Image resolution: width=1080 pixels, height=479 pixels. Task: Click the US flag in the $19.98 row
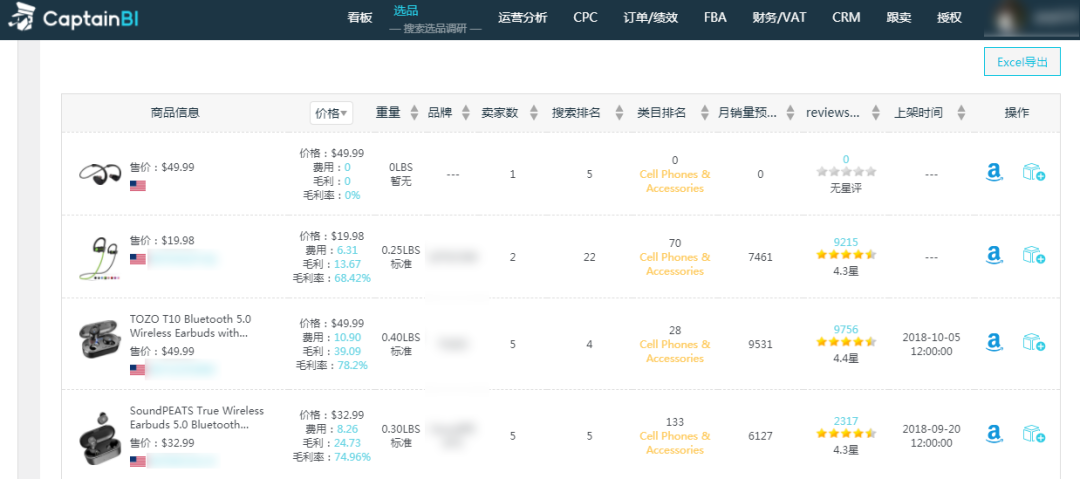coord(138,259)
